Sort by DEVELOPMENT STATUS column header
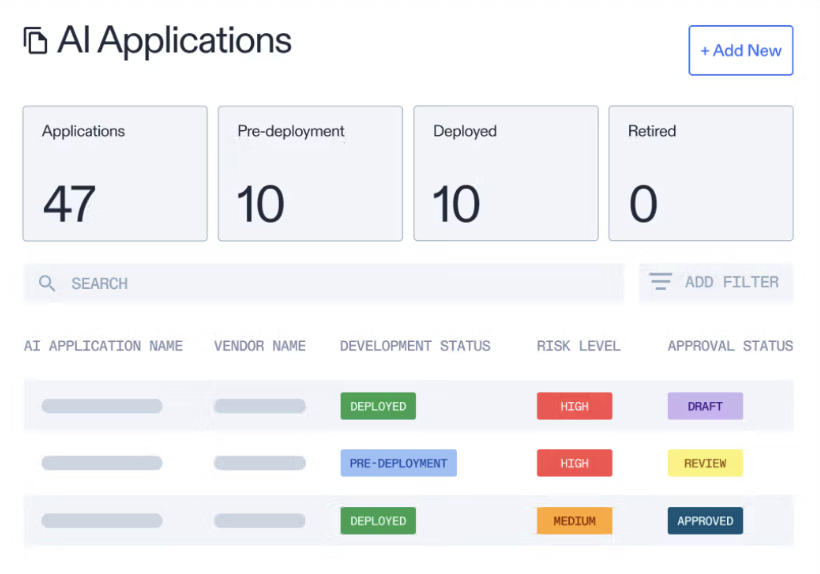The width and height of the screenshot is (820, 574). (x=415, y=346)
